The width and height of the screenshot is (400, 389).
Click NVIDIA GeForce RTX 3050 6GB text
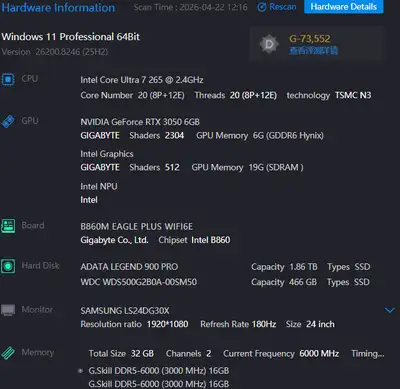[140, 122]
